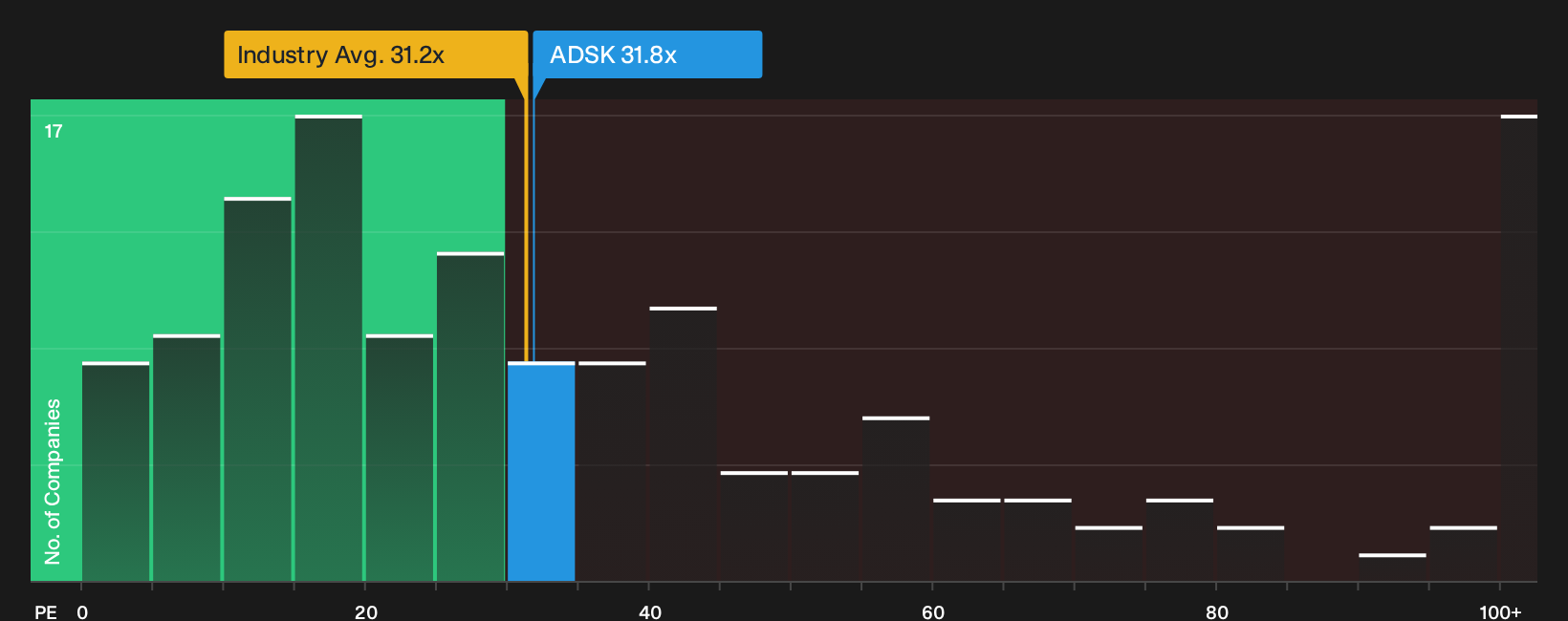
Task: Click the x-axis tick label 80
Action: [1217, 612]
